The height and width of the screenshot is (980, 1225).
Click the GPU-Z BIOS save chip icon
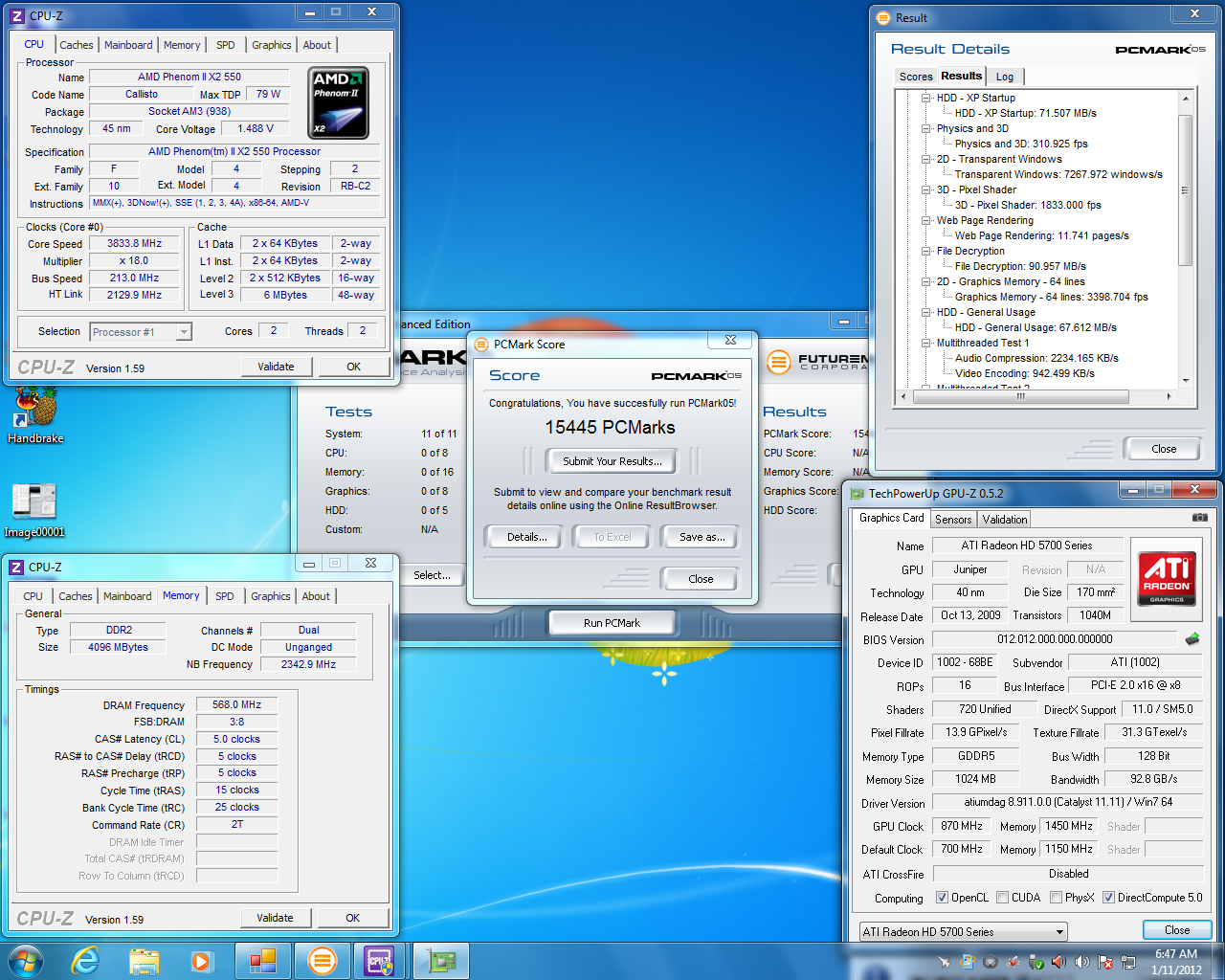coord(1192,638)
